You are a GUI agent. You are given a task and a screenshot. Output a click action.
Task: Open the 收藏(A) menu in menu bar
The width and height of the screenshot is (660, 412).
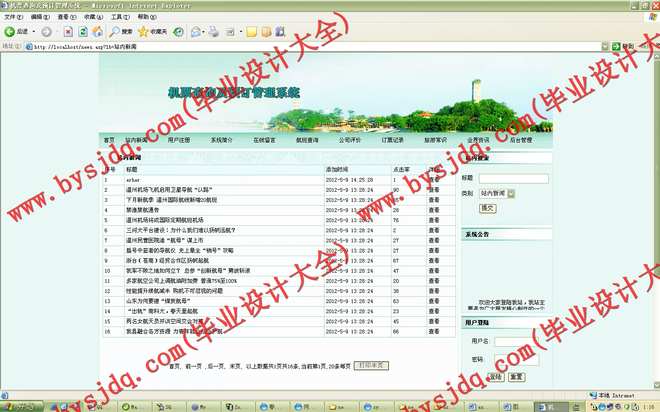(x=92, y=17)
